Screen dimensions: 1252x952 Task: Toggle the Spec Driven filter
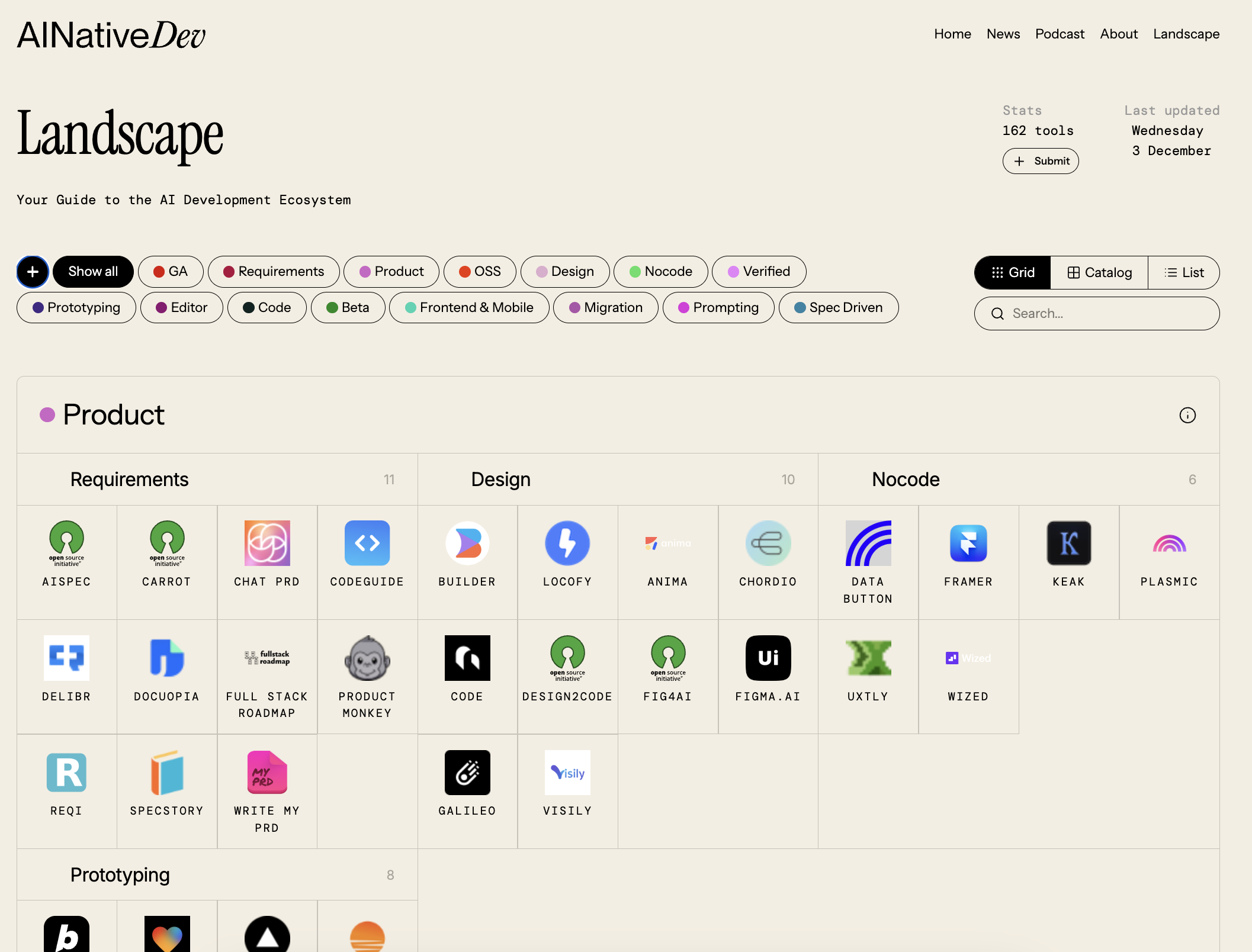point(839,307)
